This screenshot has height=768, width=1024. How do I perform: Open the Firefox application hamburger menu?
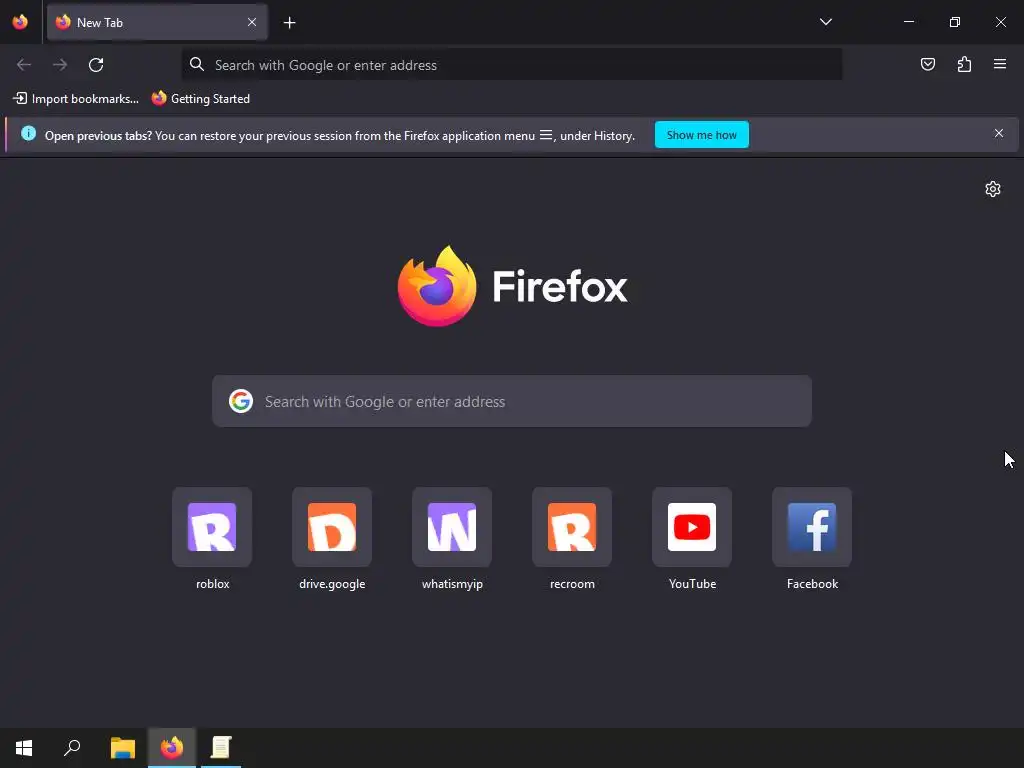pos(1000,64)
